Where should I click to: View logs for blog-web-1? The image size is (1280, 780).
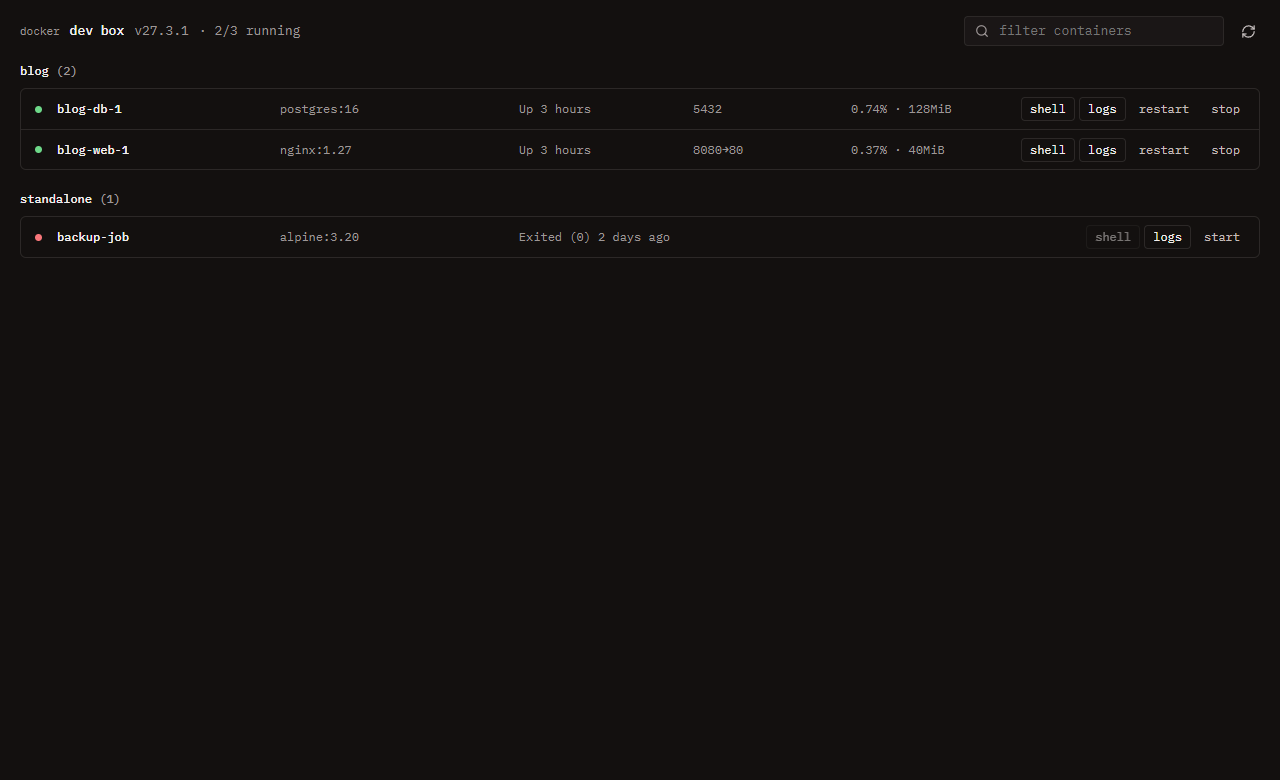(x=1102, y=150)
